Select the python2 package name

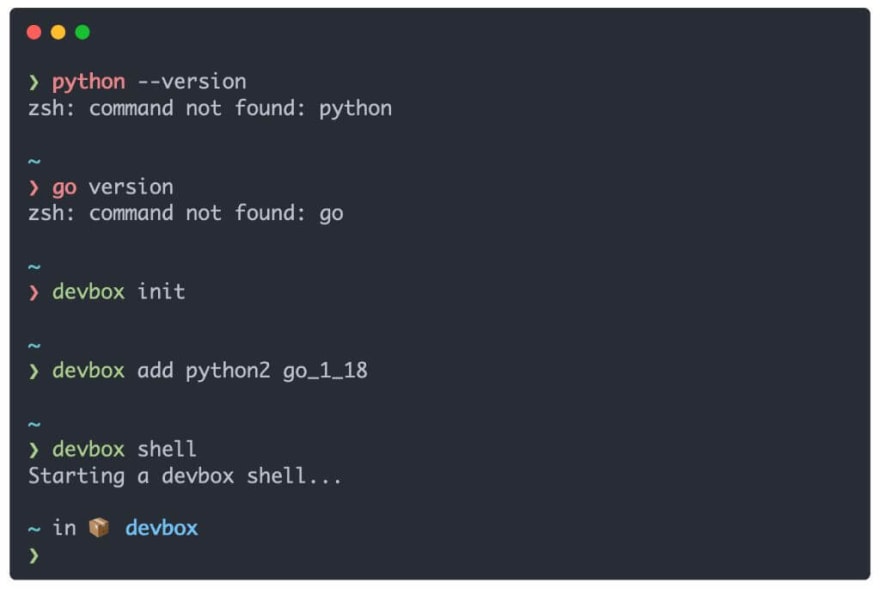[x=228, y=371]
